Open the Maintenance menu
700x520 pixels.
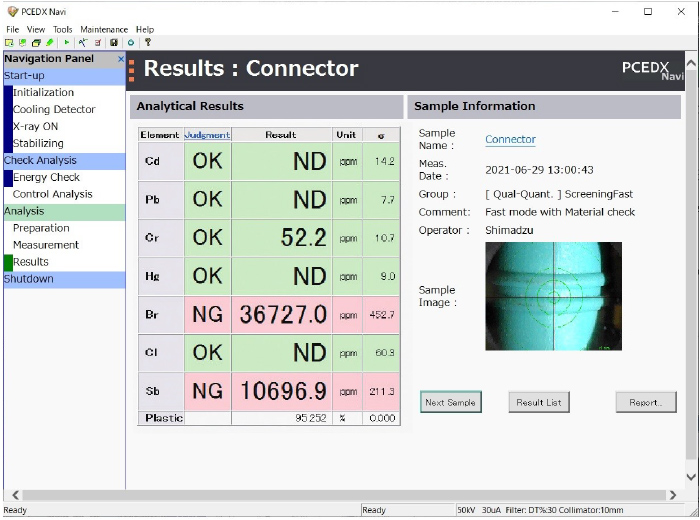coord(104,29)
